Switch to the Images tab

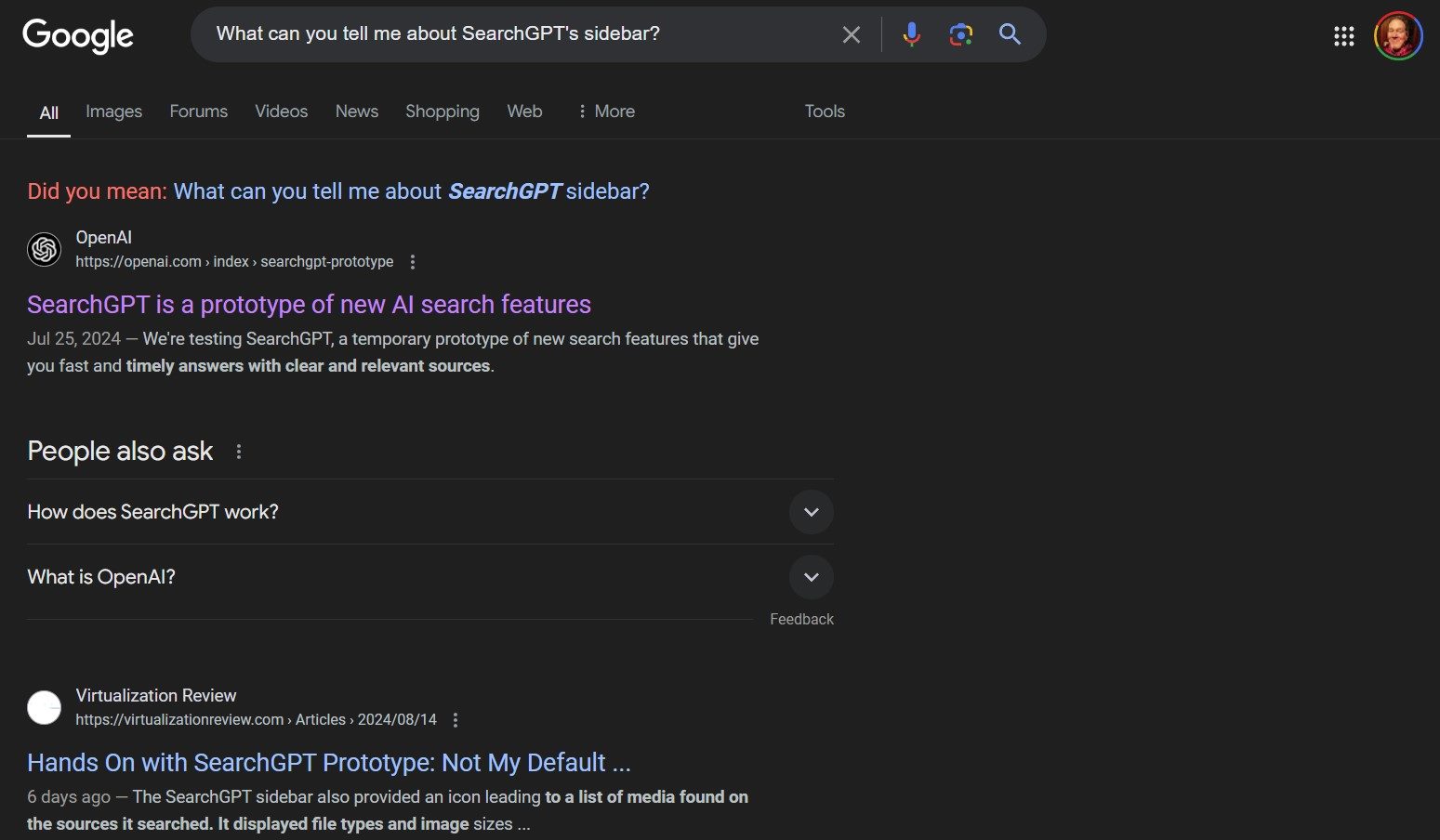click(x=113, y=112)
